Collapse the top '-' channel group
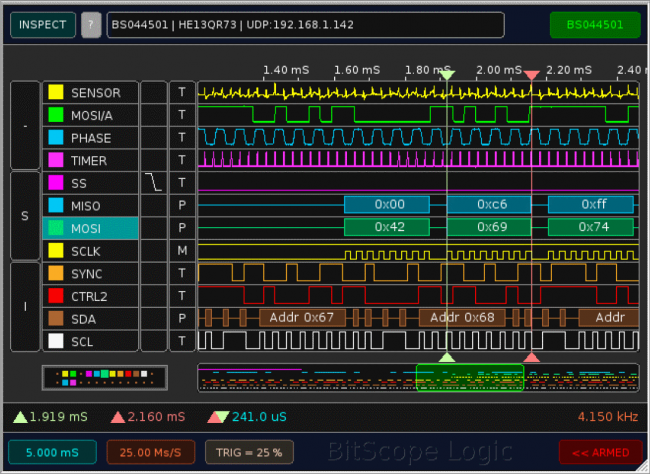 [x=24, y=126]
